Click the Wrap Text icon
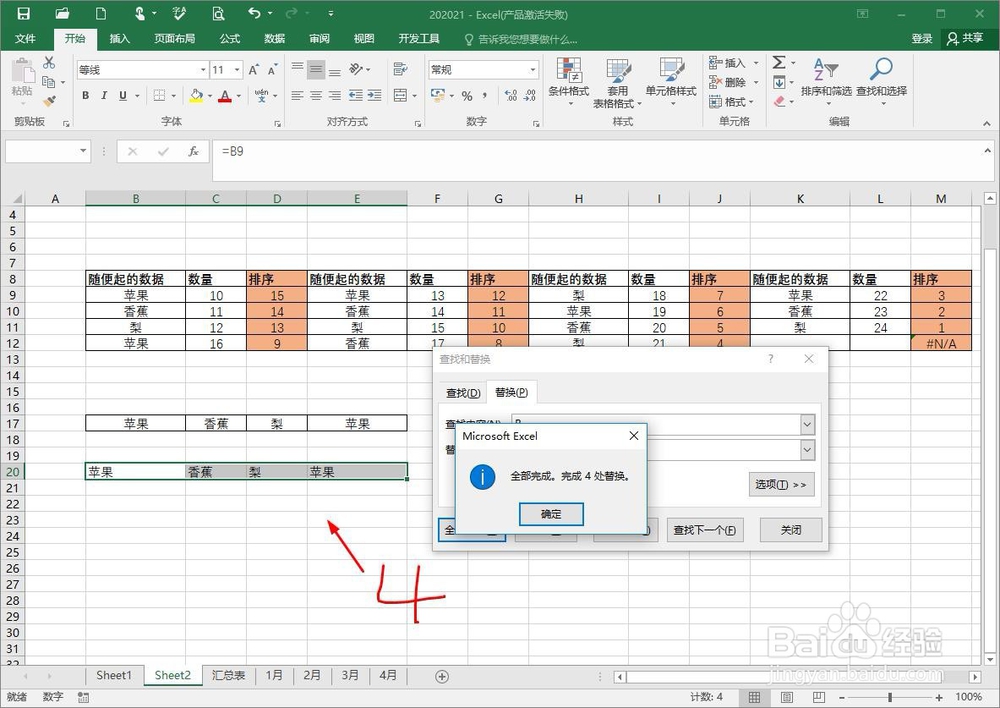1000x708 pixels. [x=401, y=69]
